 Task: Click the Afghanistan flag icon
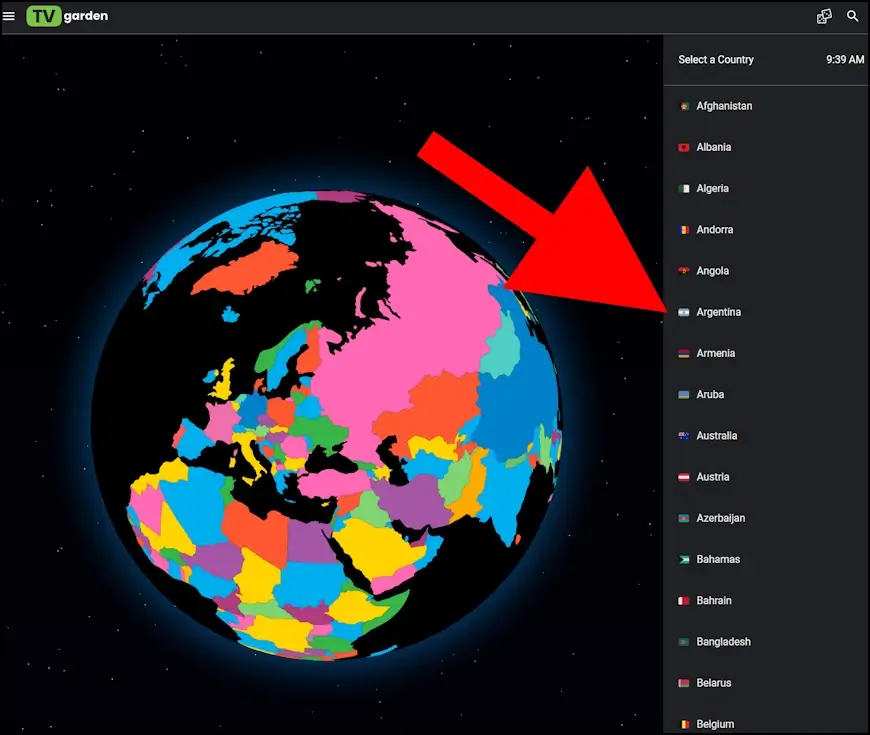coord(684,106)
